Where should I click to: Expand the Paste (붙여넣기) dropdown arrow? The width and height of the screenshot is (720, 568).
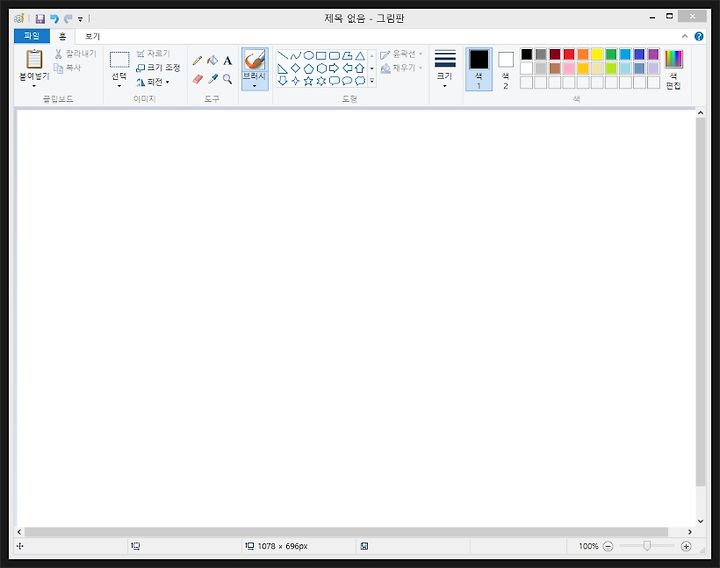pyautogui.click(x=34, y=86)
